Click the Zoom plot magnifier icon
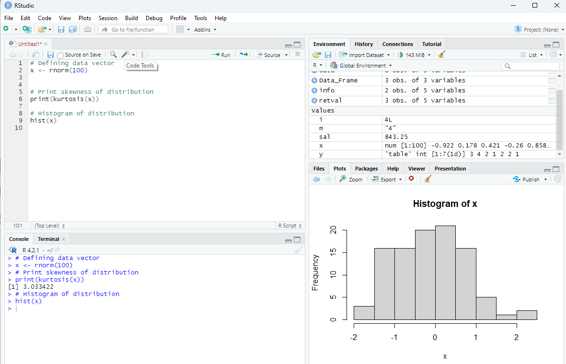This screenshot has height=364, width=566. point(343,179)
